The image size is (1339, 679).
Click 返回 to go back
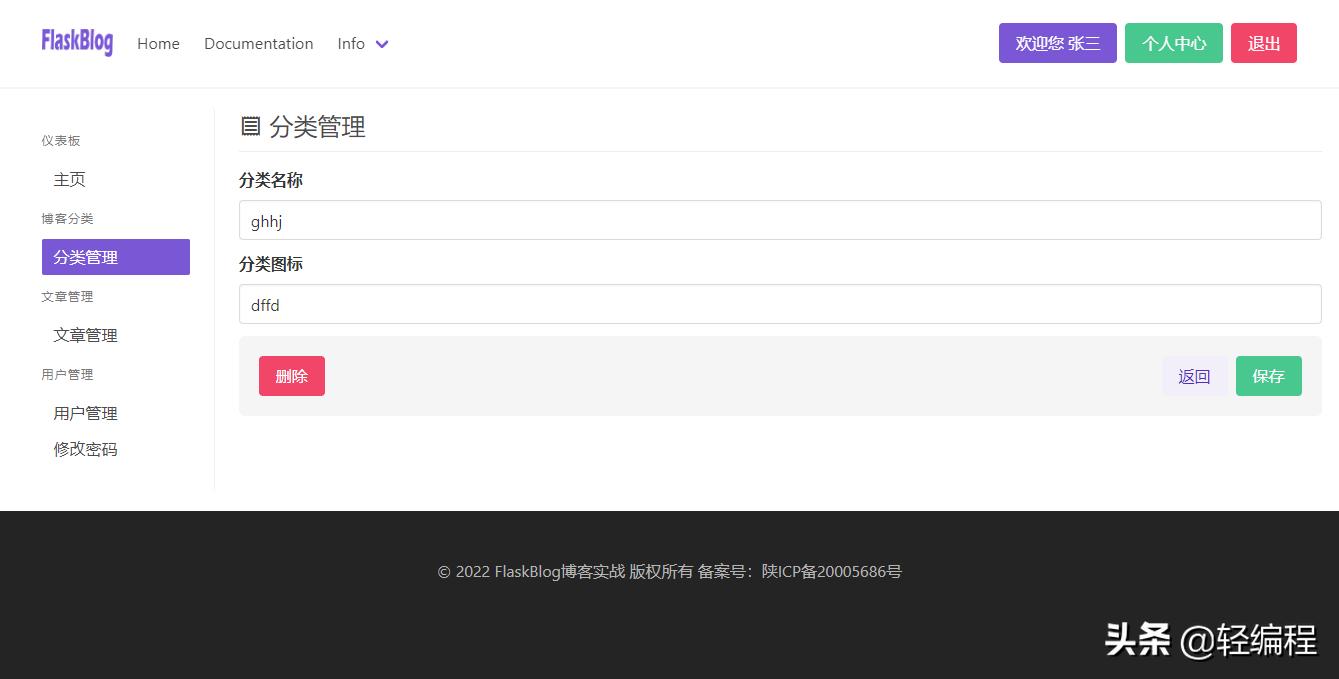click(1194, 376)
